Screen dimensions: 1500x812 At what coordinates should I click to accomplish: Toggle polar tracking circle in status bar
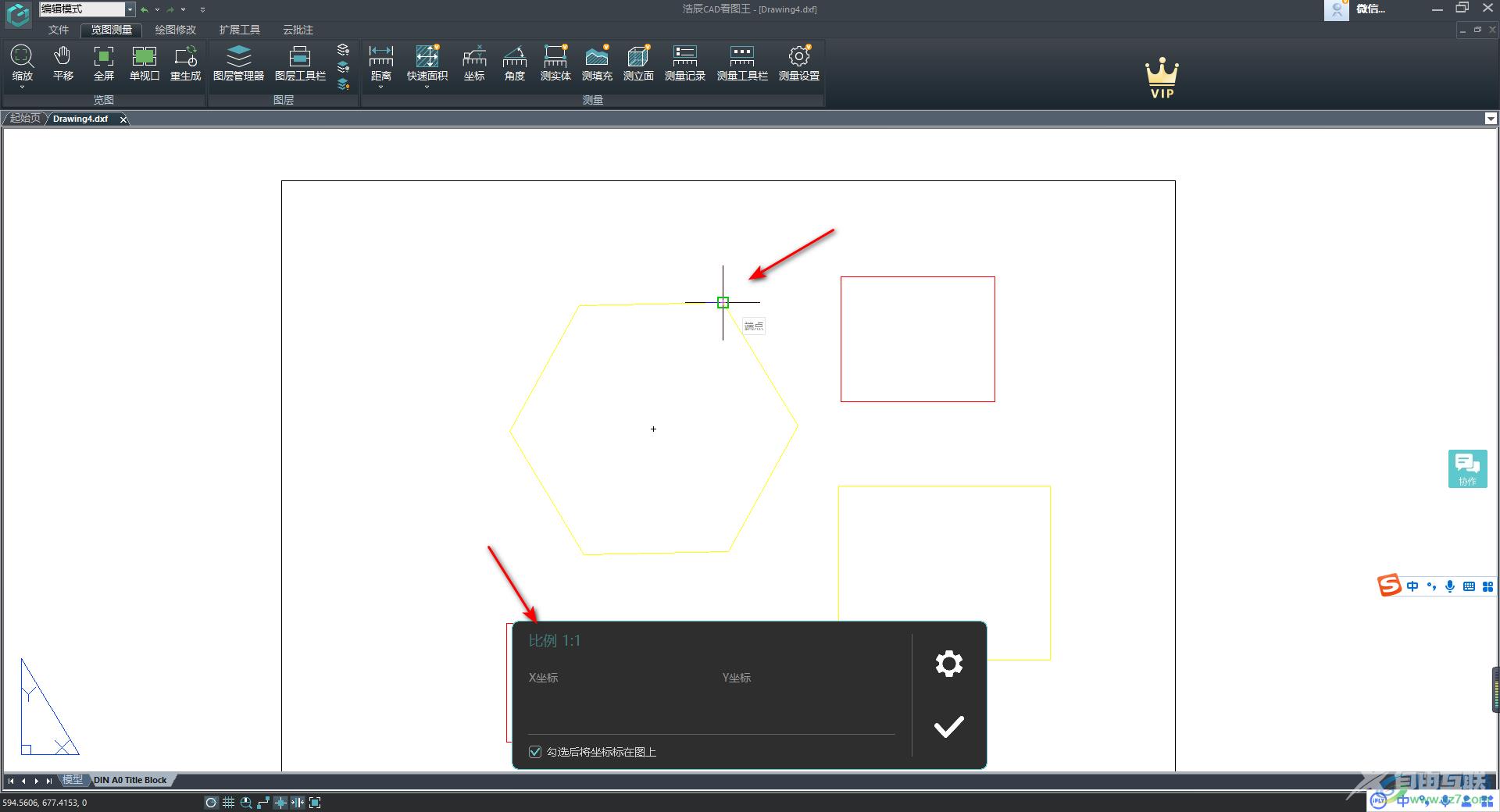point(211,803)
